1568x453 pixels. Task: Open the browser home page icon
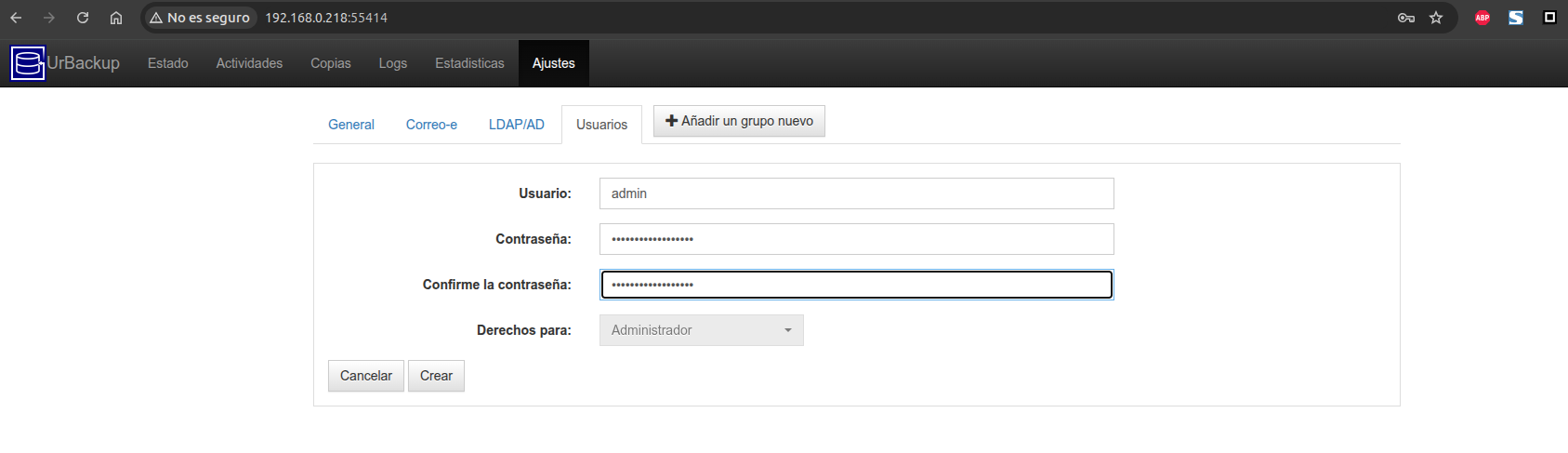[116, 18]
